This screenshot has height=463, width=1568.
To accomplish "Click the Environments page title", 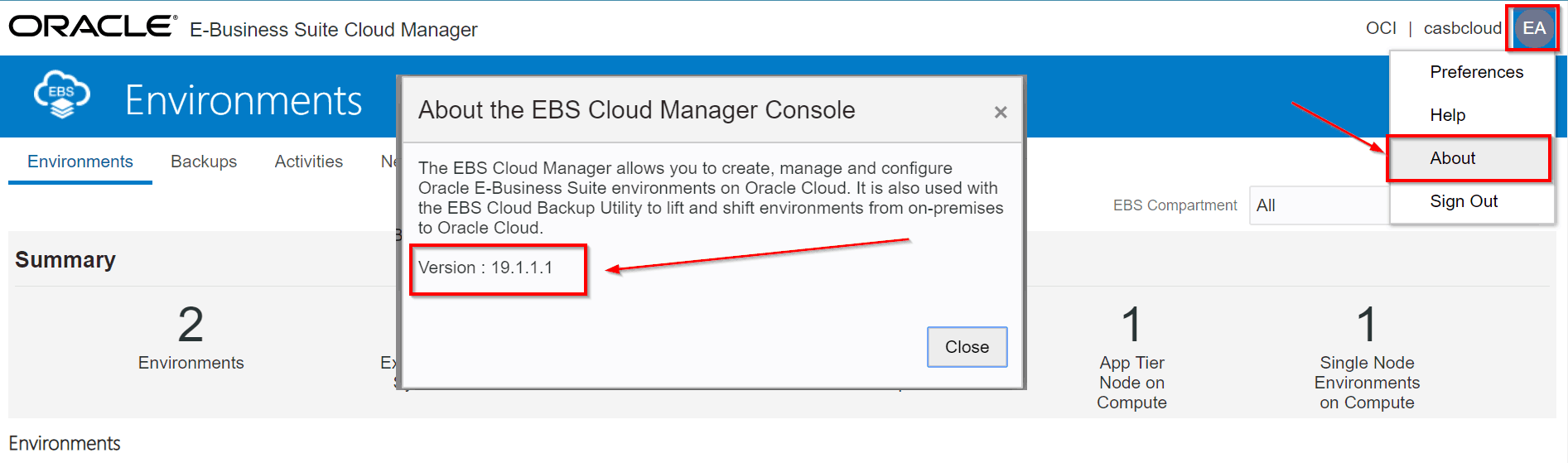I will (244, 100).
